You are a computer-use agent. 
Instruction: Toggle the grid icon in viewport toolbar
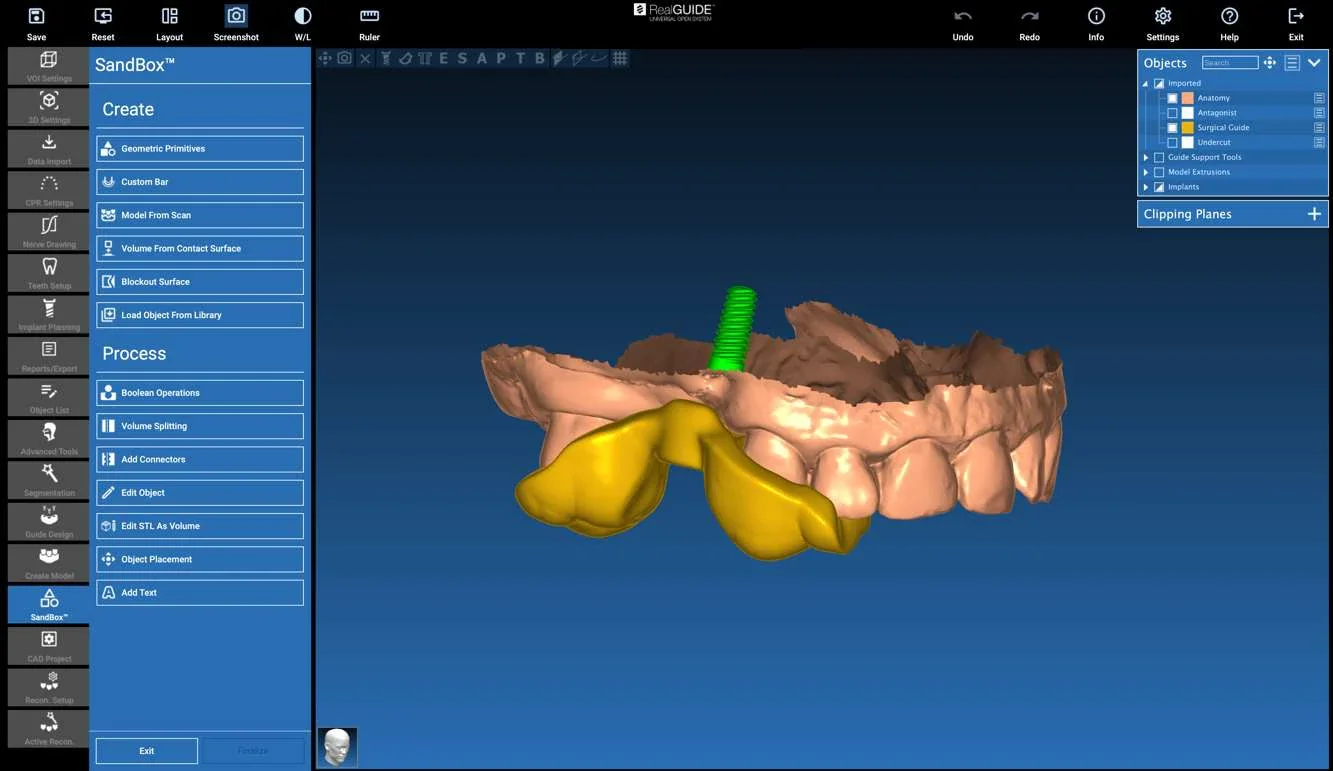pos(620,58)
